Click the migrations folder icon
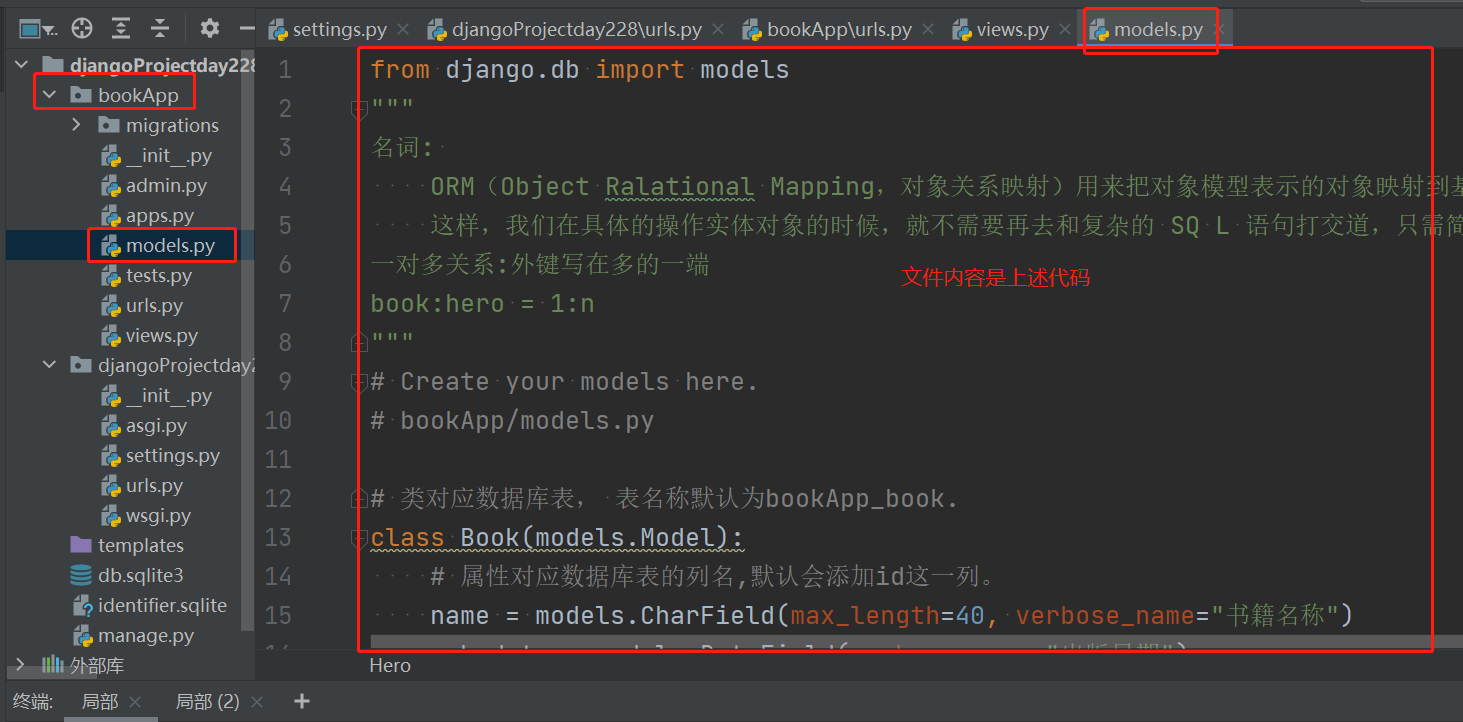The height and width of the screenshot is (722, 1463). (109, 126)
